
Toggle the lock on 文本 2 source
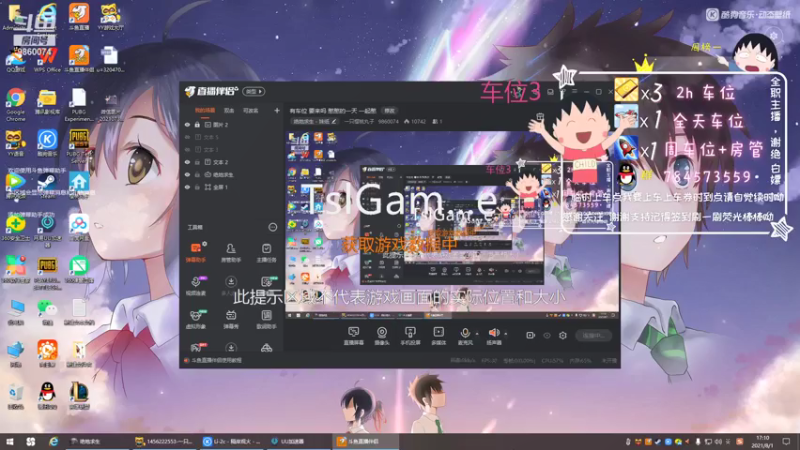click(x=197, y=162)
